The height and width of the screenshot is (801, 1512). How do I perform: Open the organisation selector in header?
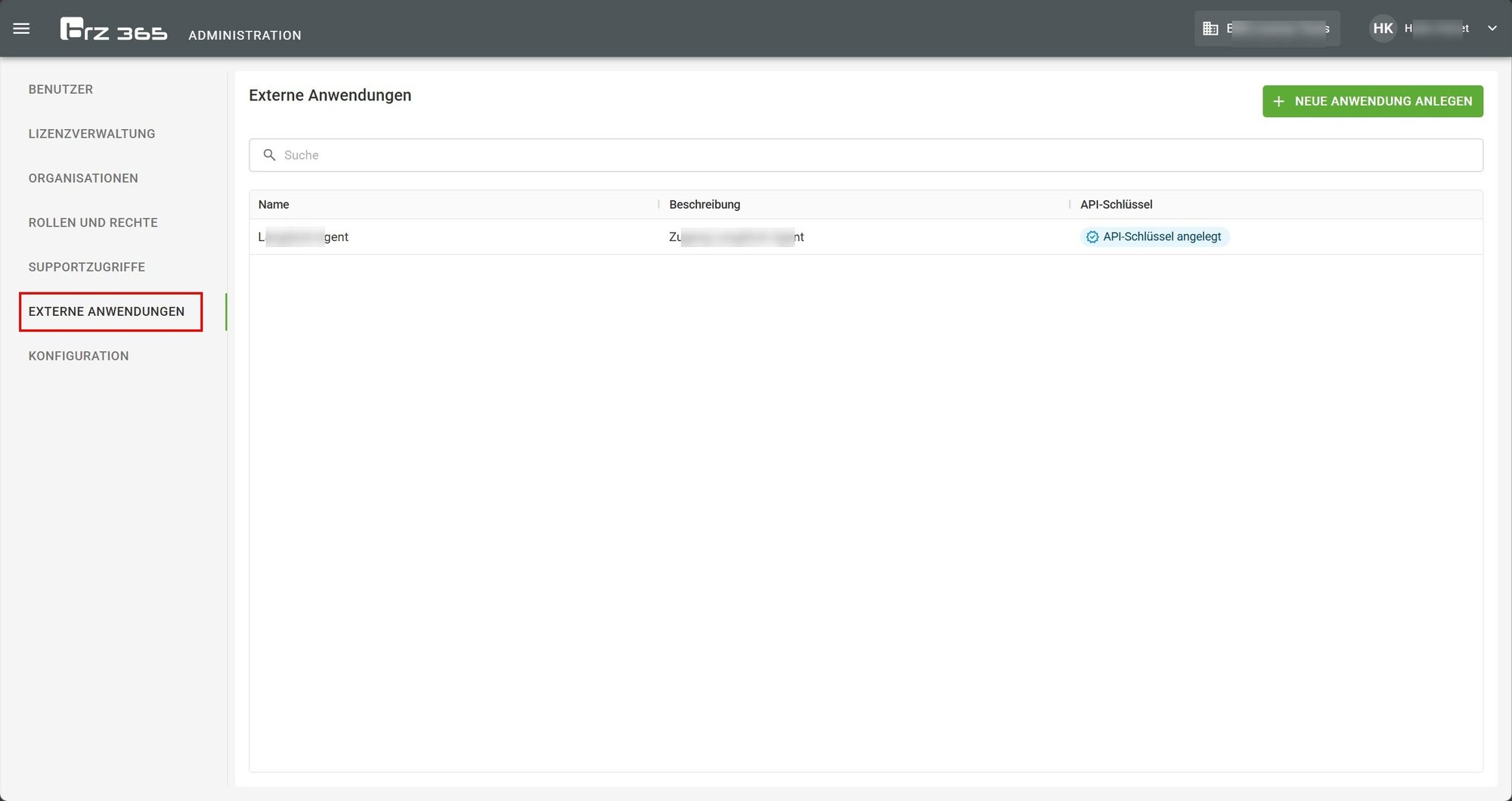pos(1267,29)
